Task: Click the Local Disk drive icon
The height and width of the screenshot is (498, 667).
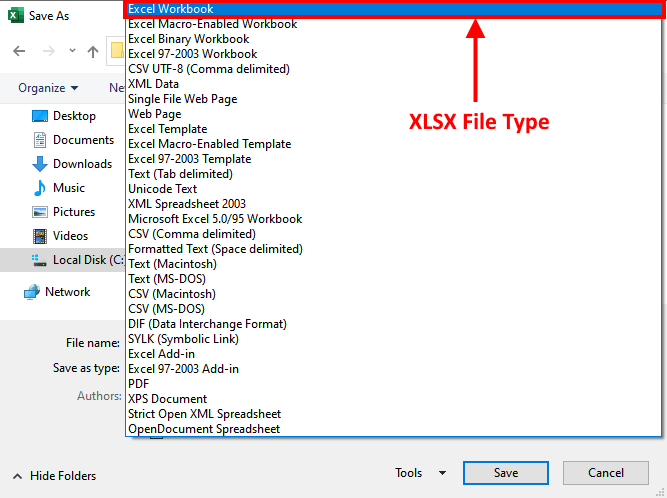Action: pyautogui.click(x=39, y=260)
